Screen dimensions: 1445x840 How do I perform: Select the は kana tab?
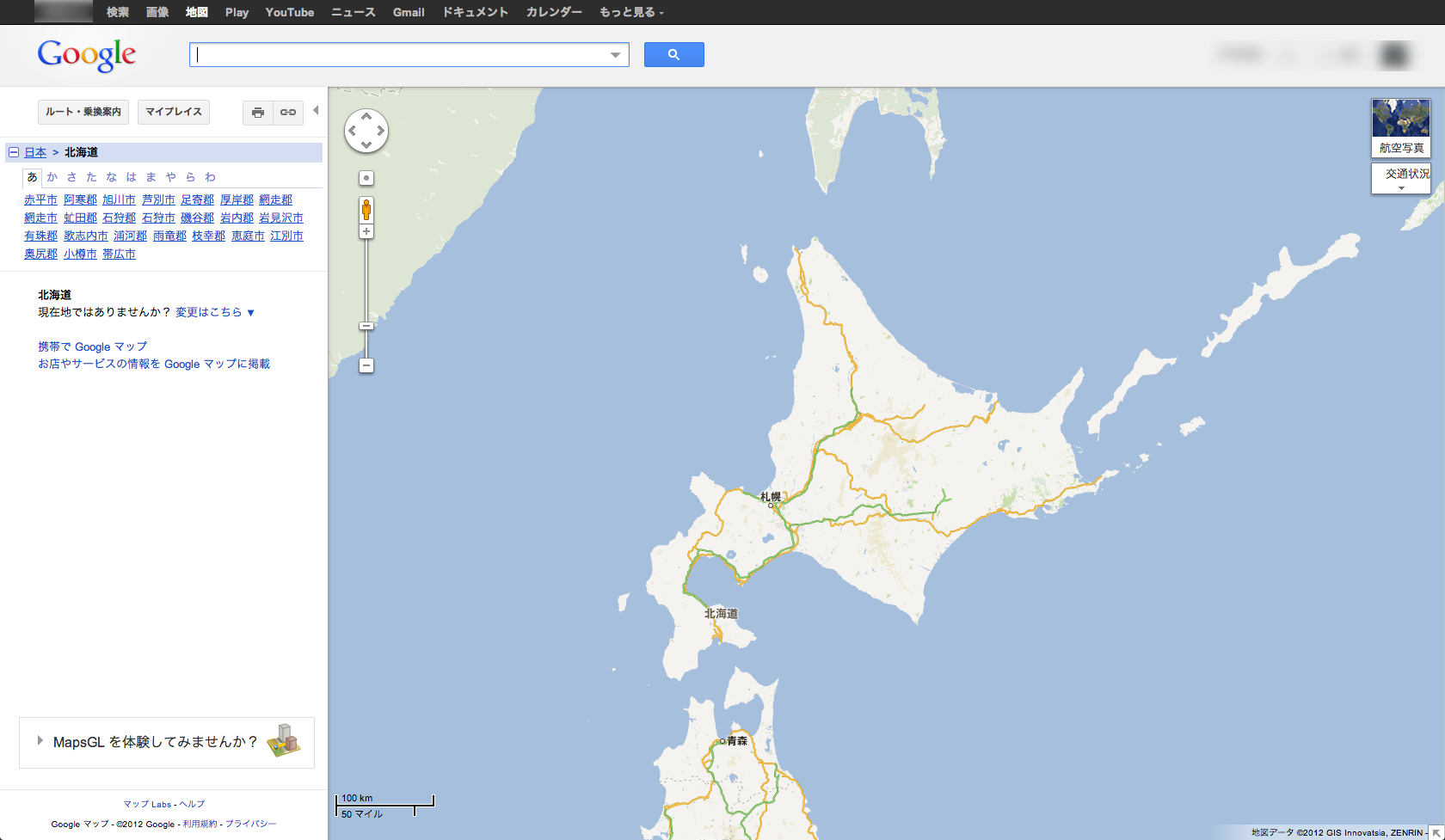131,177
